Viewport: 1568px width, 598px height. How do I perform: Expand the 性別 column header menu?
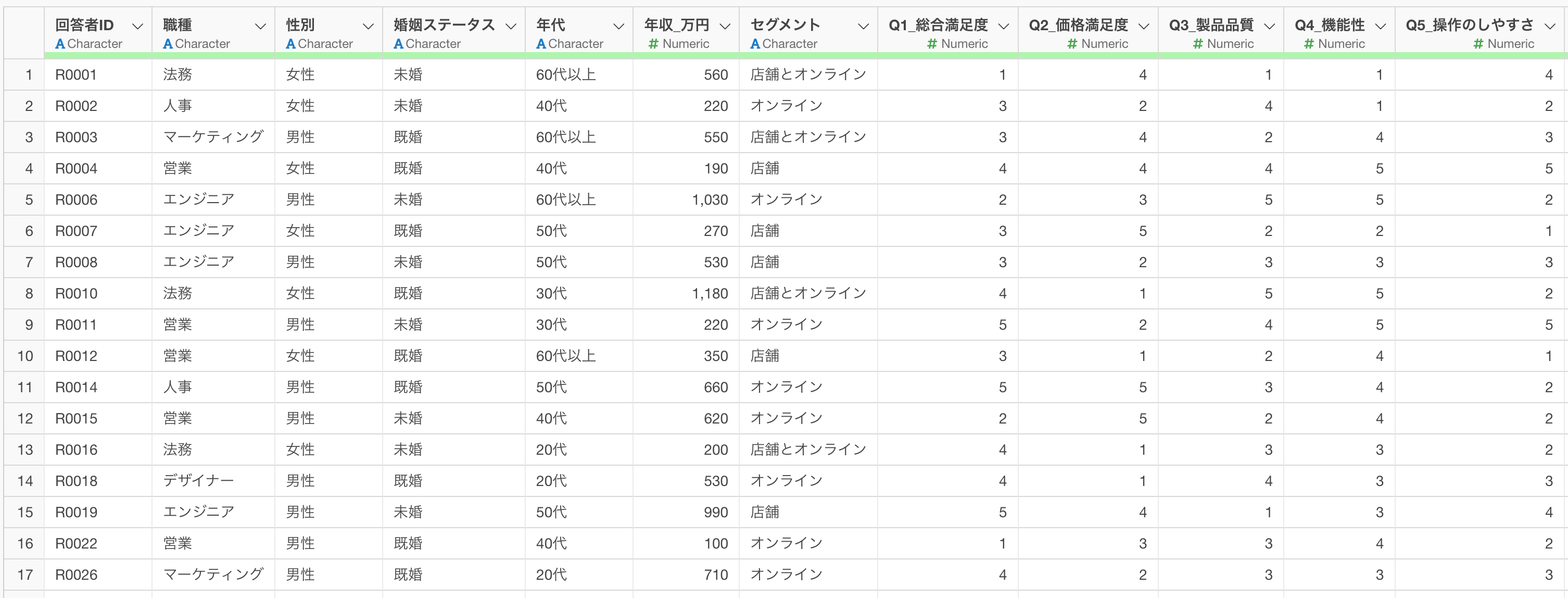click(x=368, y=26)
